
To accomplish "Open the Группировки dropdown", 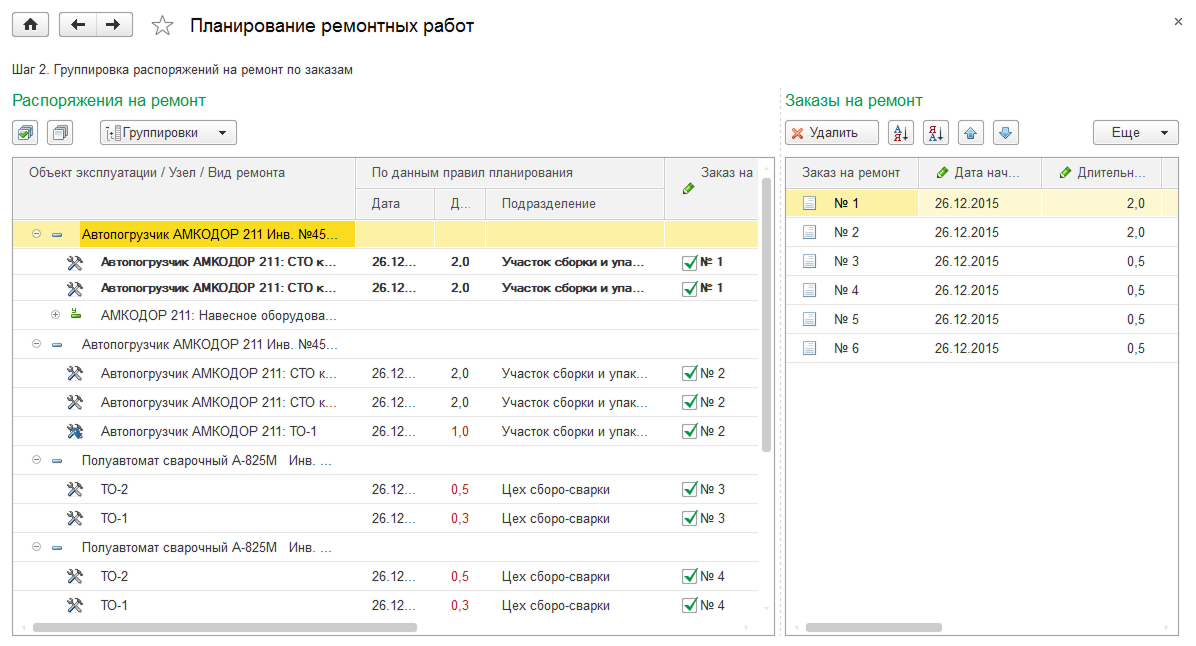I will click(x=169, y=133).
